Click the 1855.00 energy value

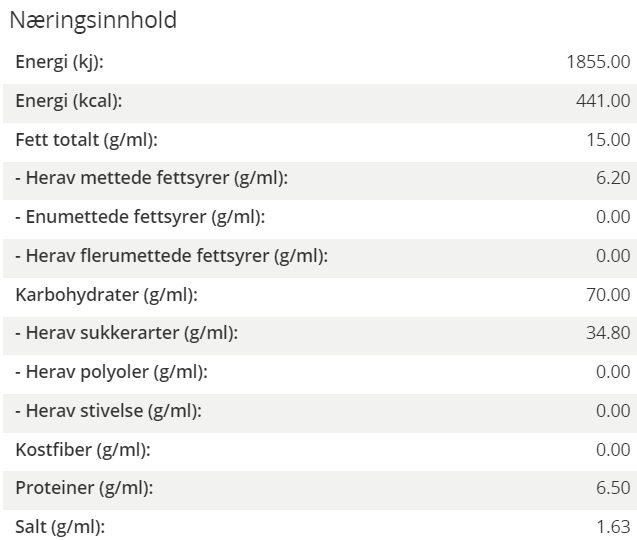coord(598,62)
